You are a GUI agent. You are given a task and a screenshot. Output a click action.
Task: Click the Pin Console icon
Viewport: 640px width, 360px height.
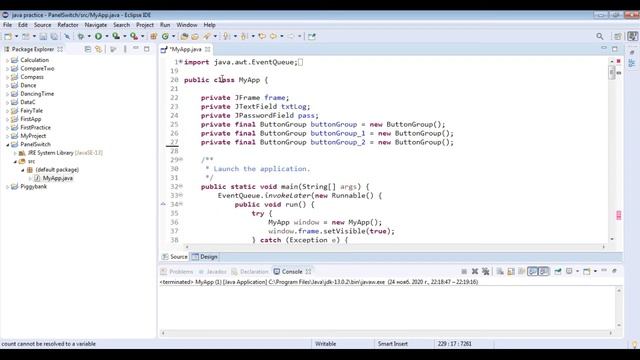tap(558, 271)
